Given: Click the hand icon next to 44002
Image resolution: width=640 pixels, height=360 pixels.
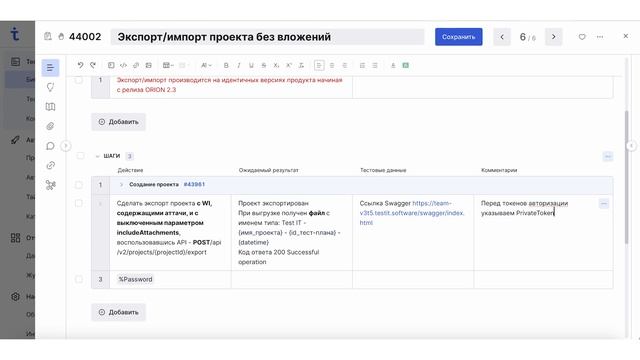Looking at the screenshot, I should [61, 37].
